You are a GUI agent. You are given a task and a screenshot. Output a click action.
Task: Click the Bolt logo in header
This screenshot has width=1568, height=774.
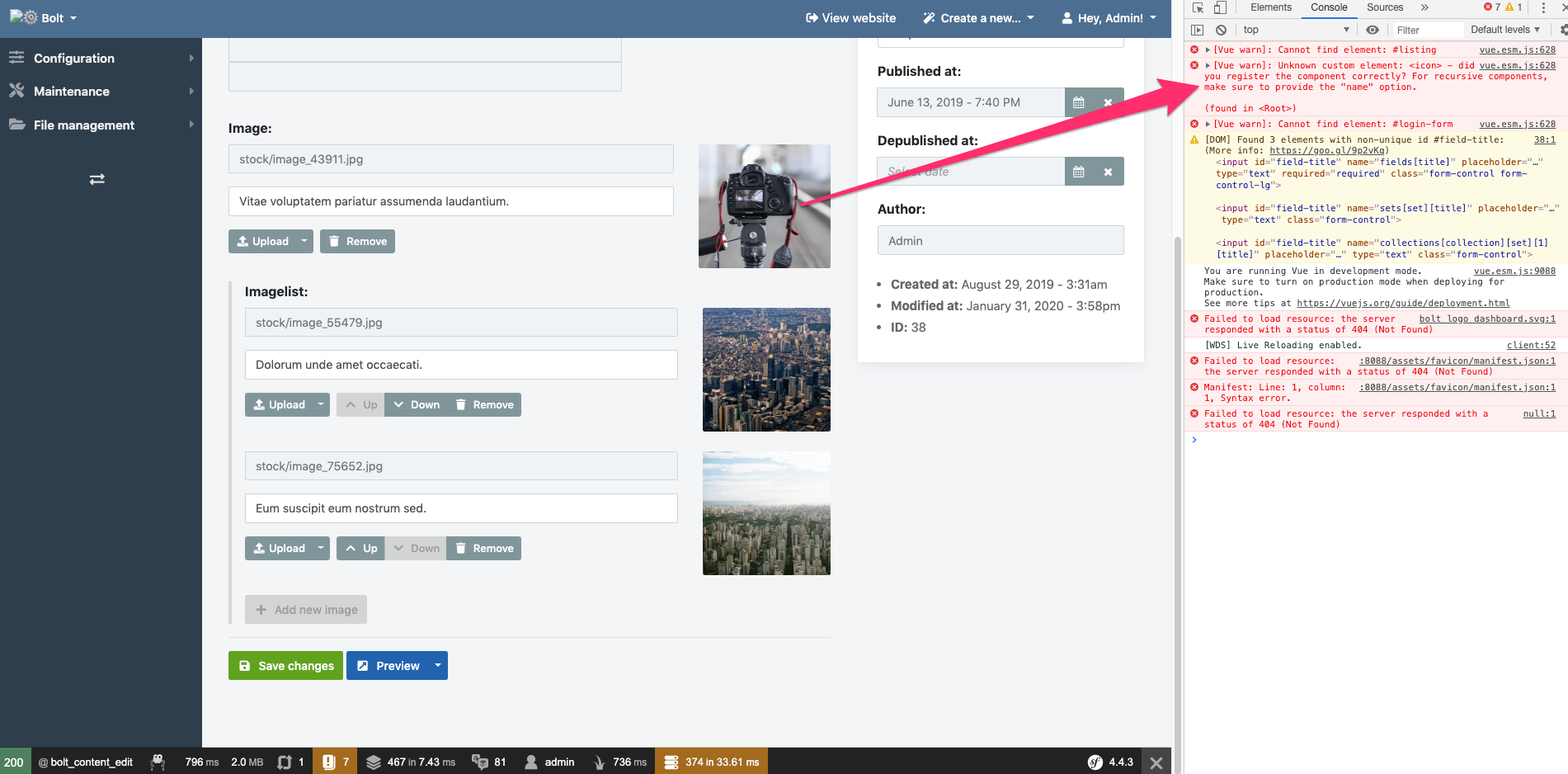[24, 17]
